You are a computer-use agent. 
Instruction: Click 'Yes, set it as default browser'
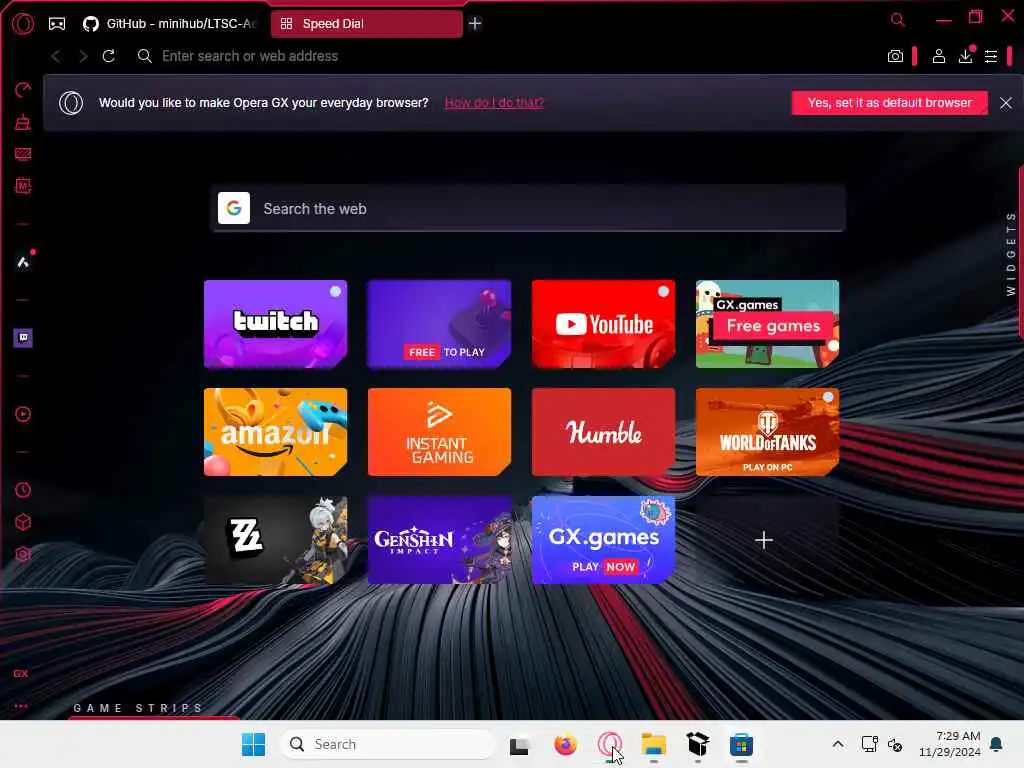coord(889,103)
